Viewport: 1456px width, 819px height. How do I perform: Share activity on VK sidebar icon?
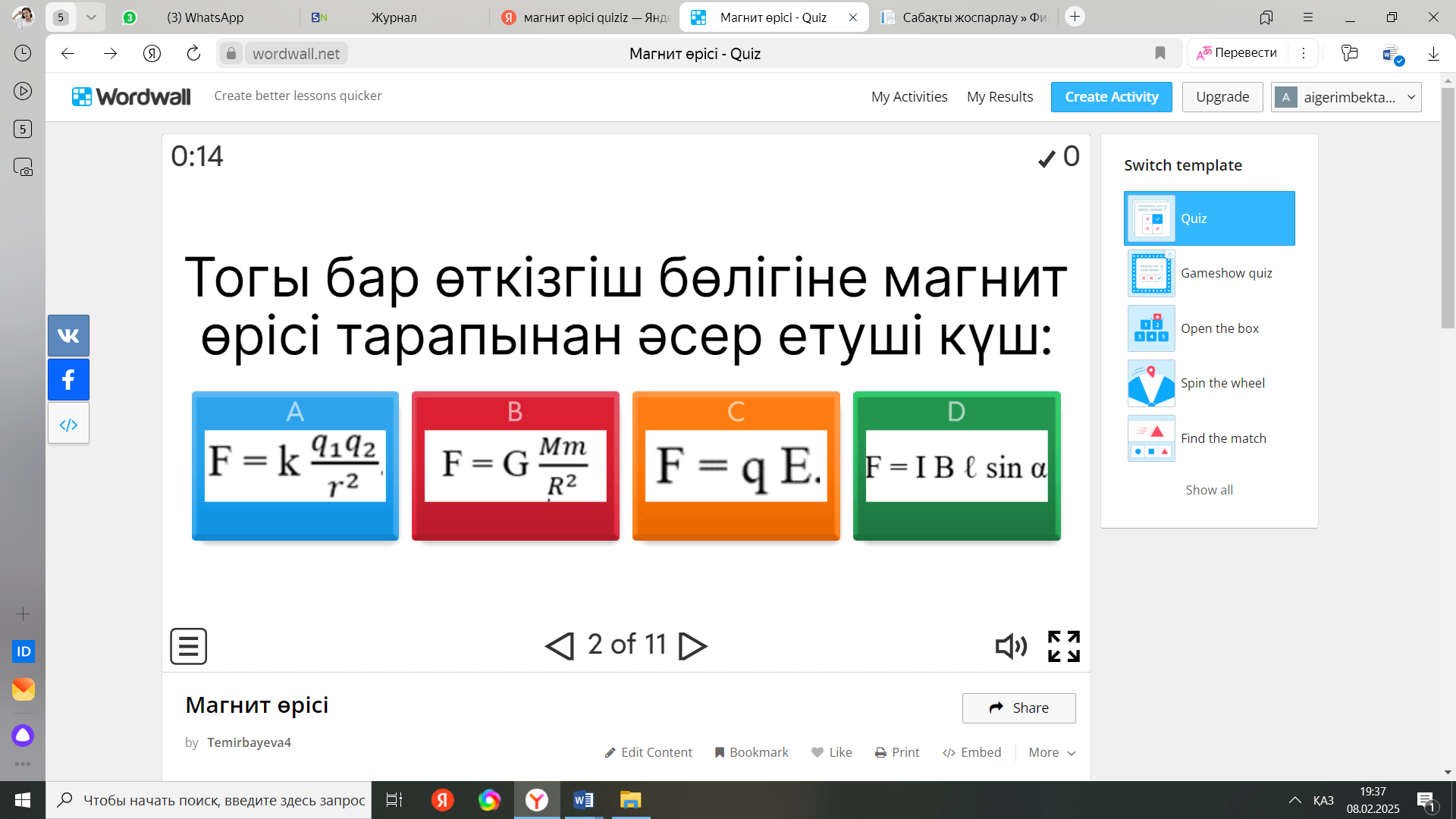coord(68,335)
